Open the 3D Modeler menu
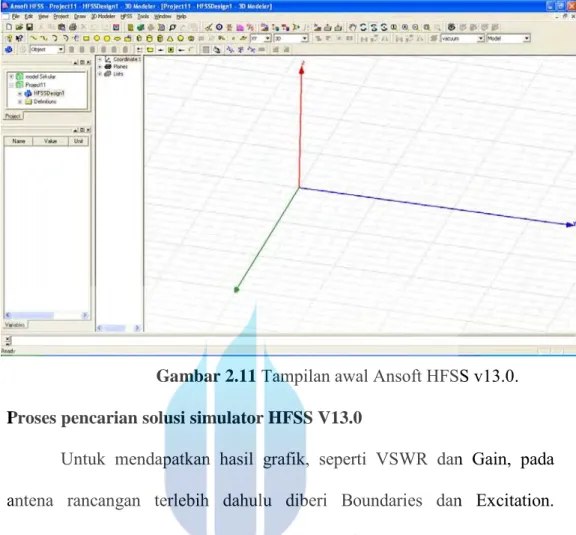The height and width of the screenshot is (535, 576). tap(103, 17)
